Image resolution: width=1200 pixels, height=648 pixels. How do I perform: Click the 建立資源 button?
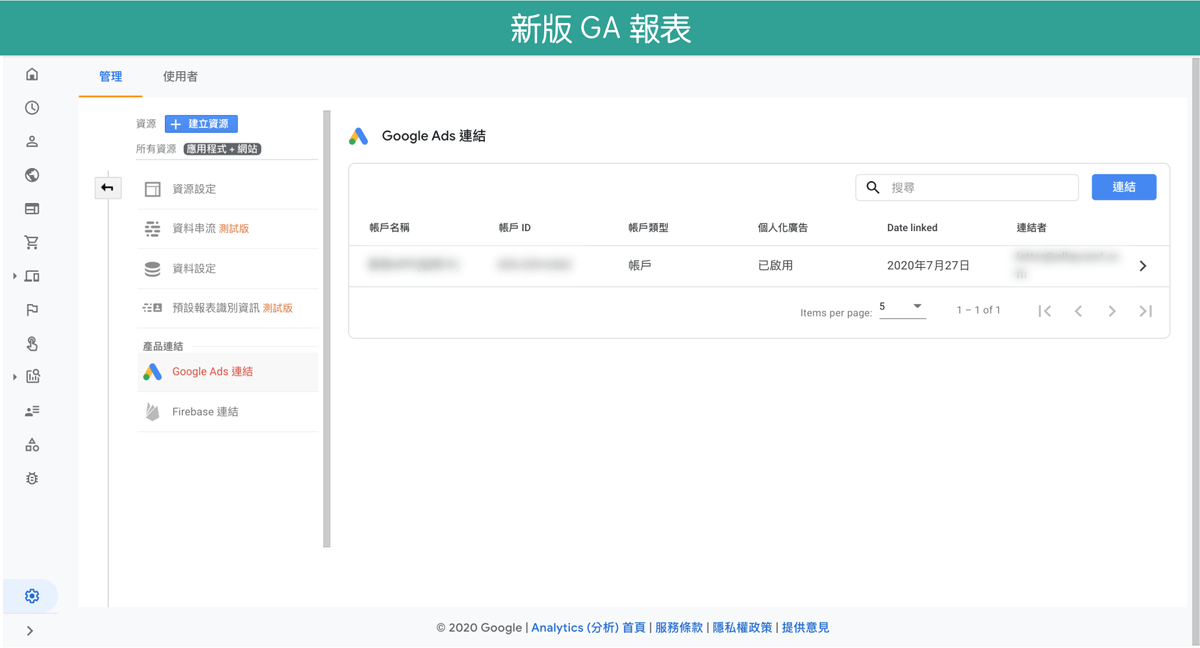(201, 124)
